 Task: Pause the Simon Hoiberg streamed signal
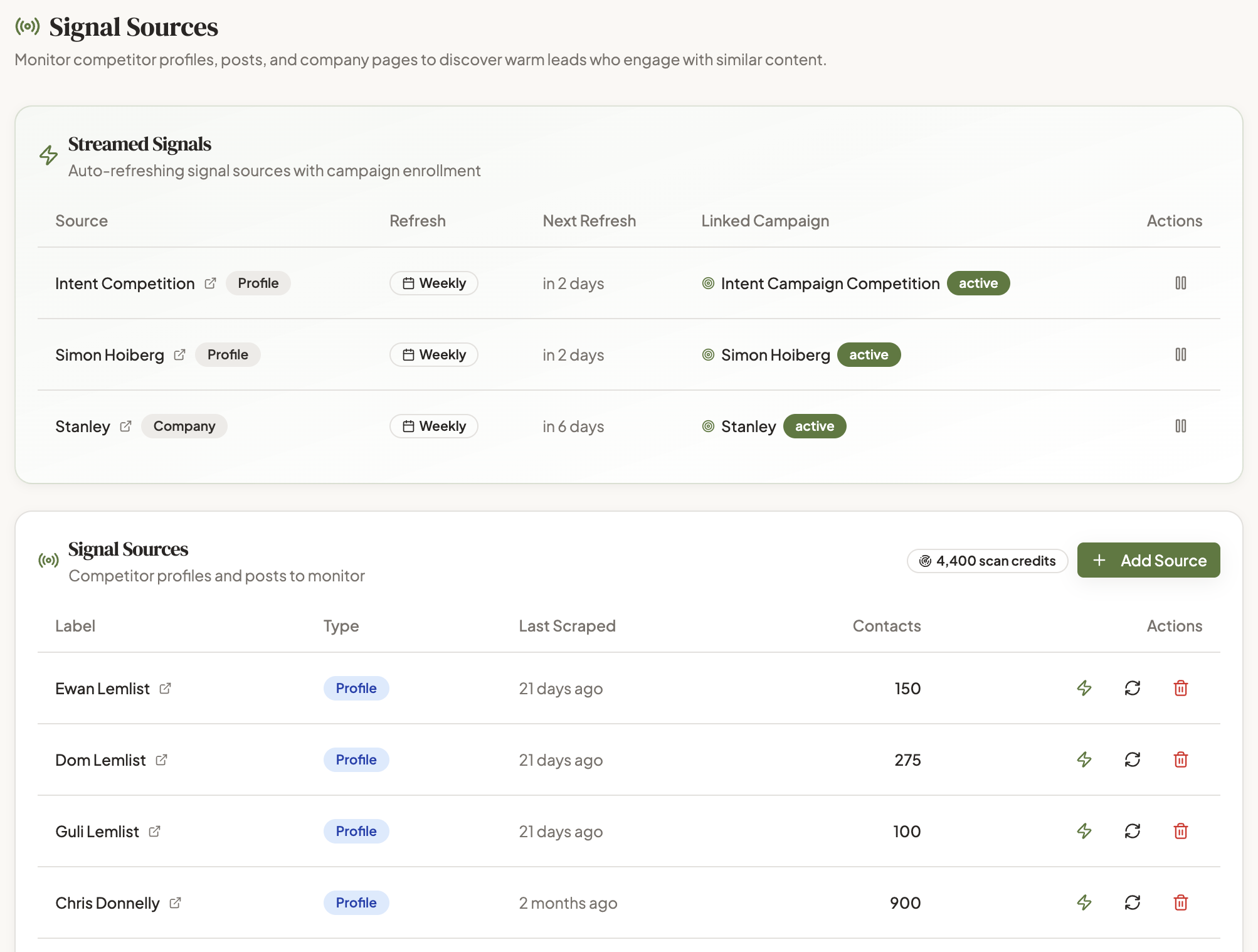[1181, 354]
